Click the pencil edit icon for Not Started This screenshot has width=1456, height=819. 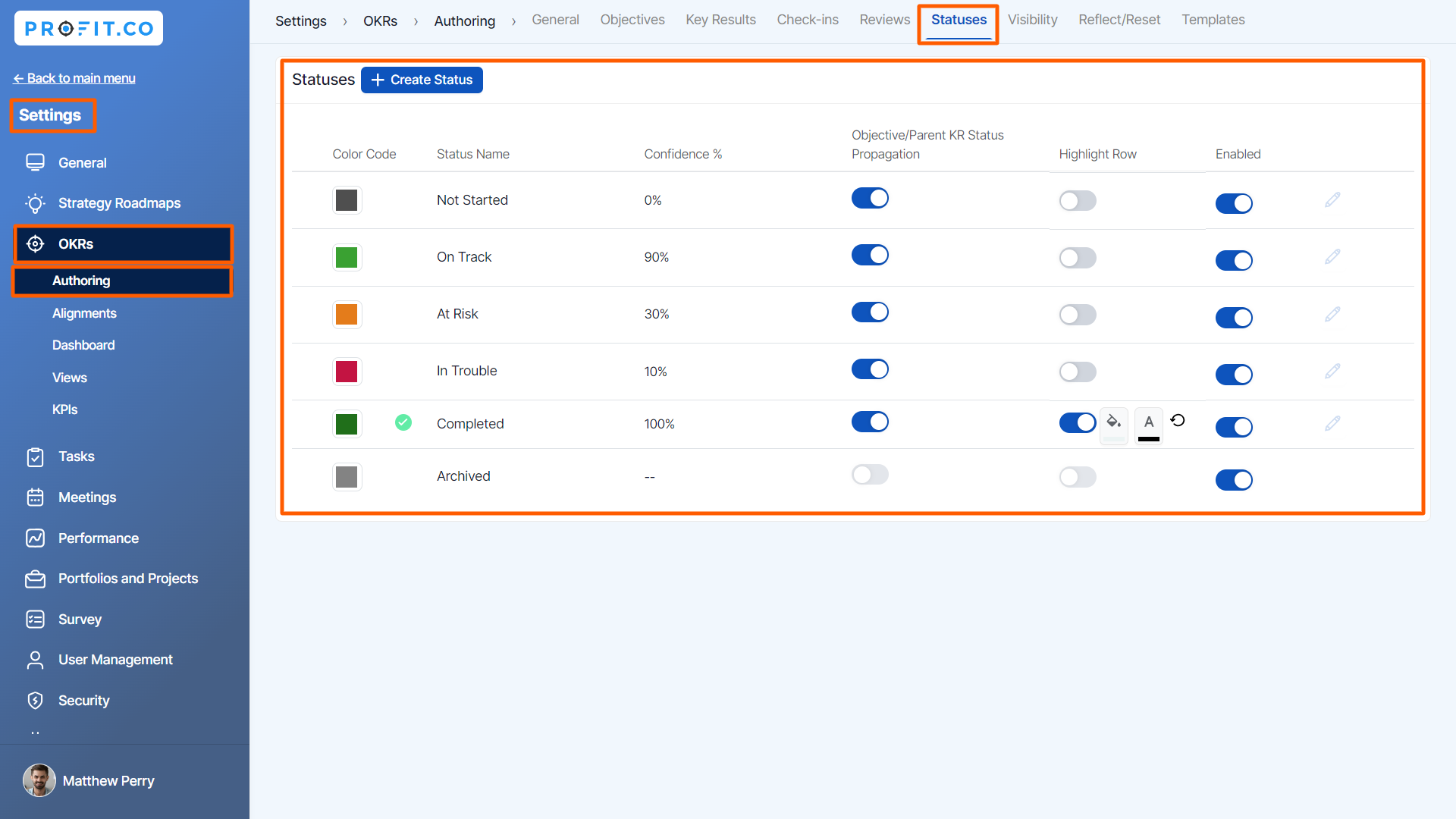pyautogui.click(x=1332, y=200)
